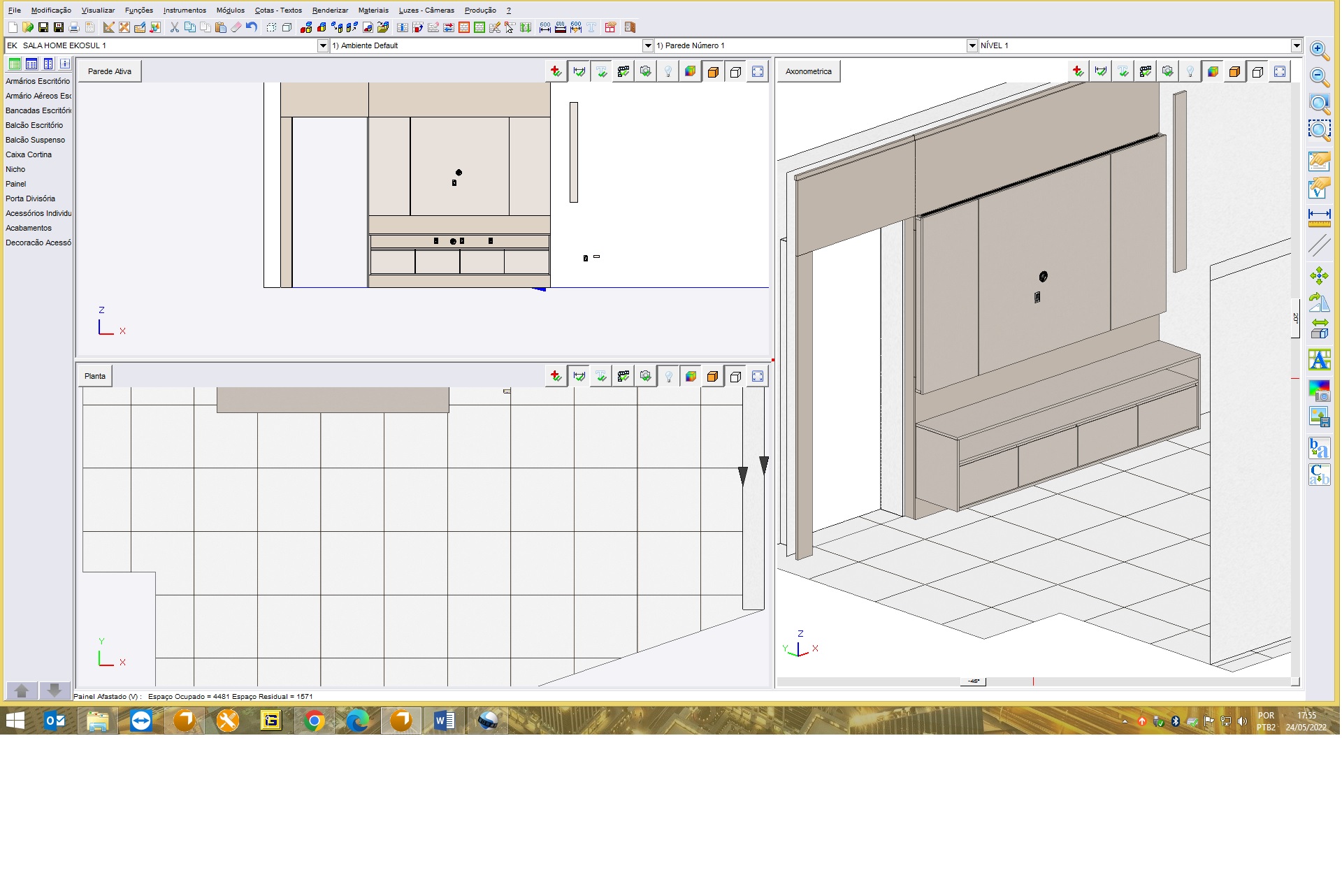Screen dimensions: 1342x896
Task: Print the drawing with the printer icon
Action: (74, 27)
